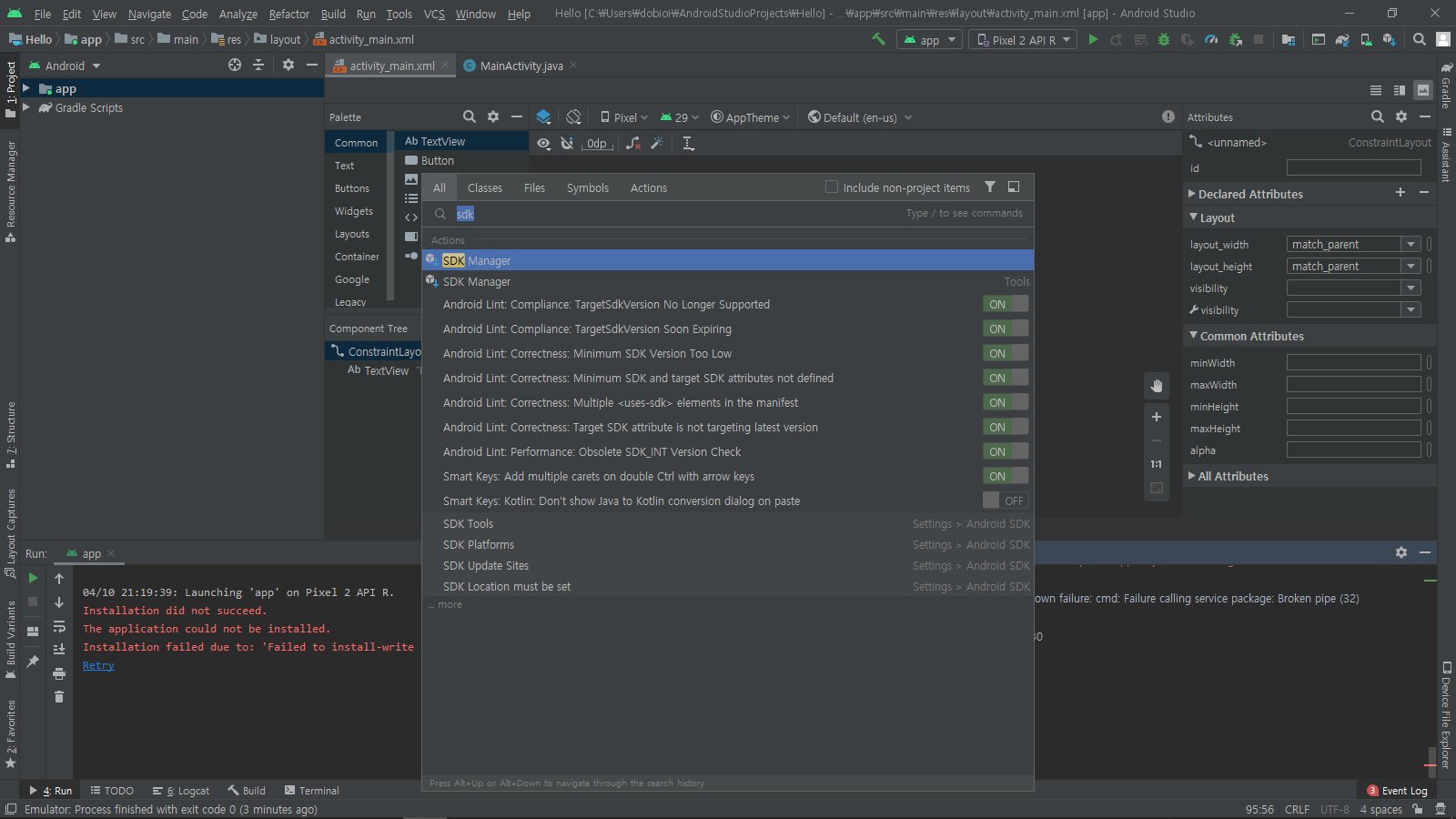Infer constraints with the magic wand icon
Image resolution: width=1456 pixels, height=819 pixels.
point(657,143)
